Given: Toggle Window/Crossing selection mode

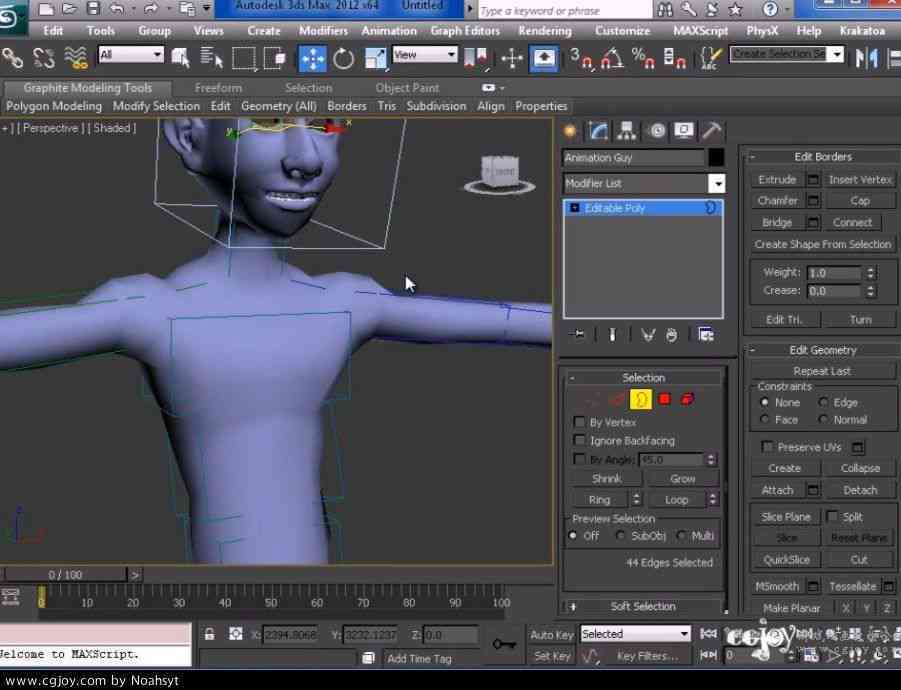Looking at the screenshot, I should click(275, 58).
